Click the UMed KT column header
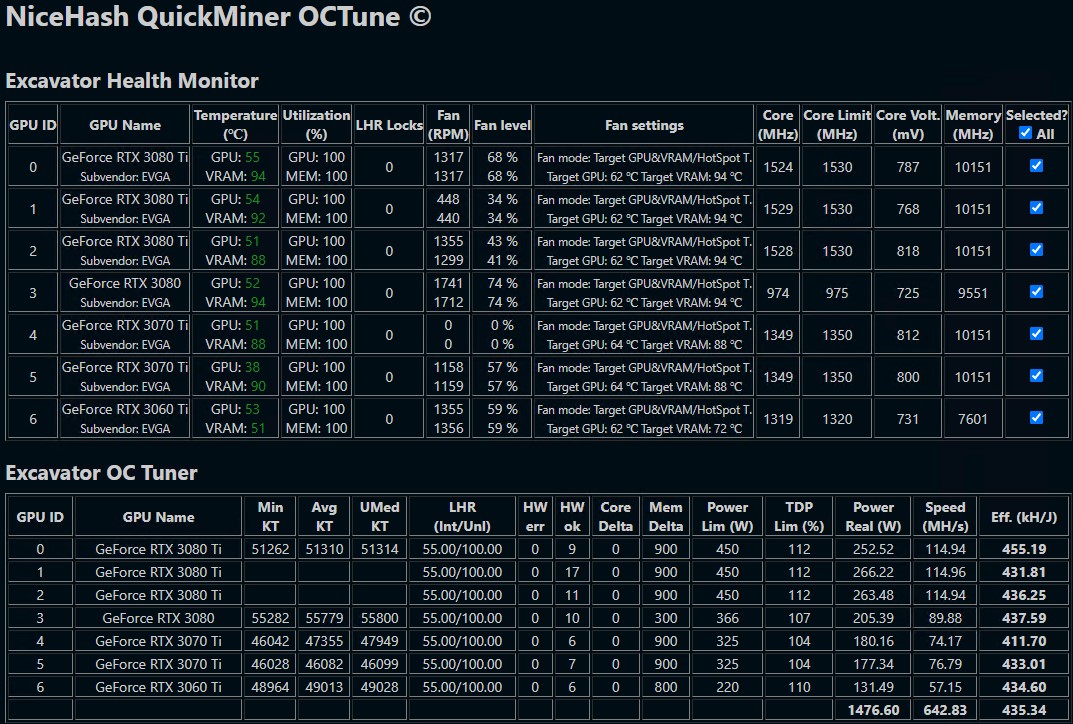The width and height of the screenshot is (1073, 724). pyautogui.click(x=379, y=517)
